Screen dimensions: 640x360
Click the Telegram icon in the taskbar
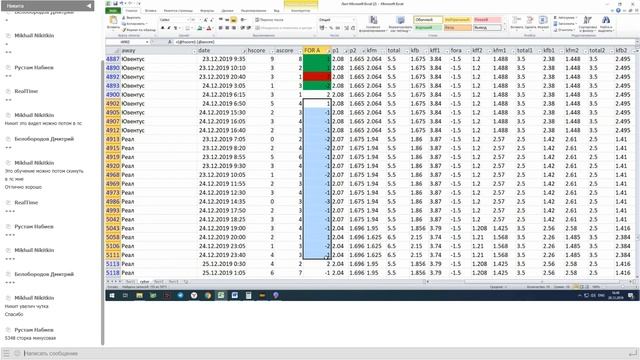pyautogui.click(x=180, y=296)
